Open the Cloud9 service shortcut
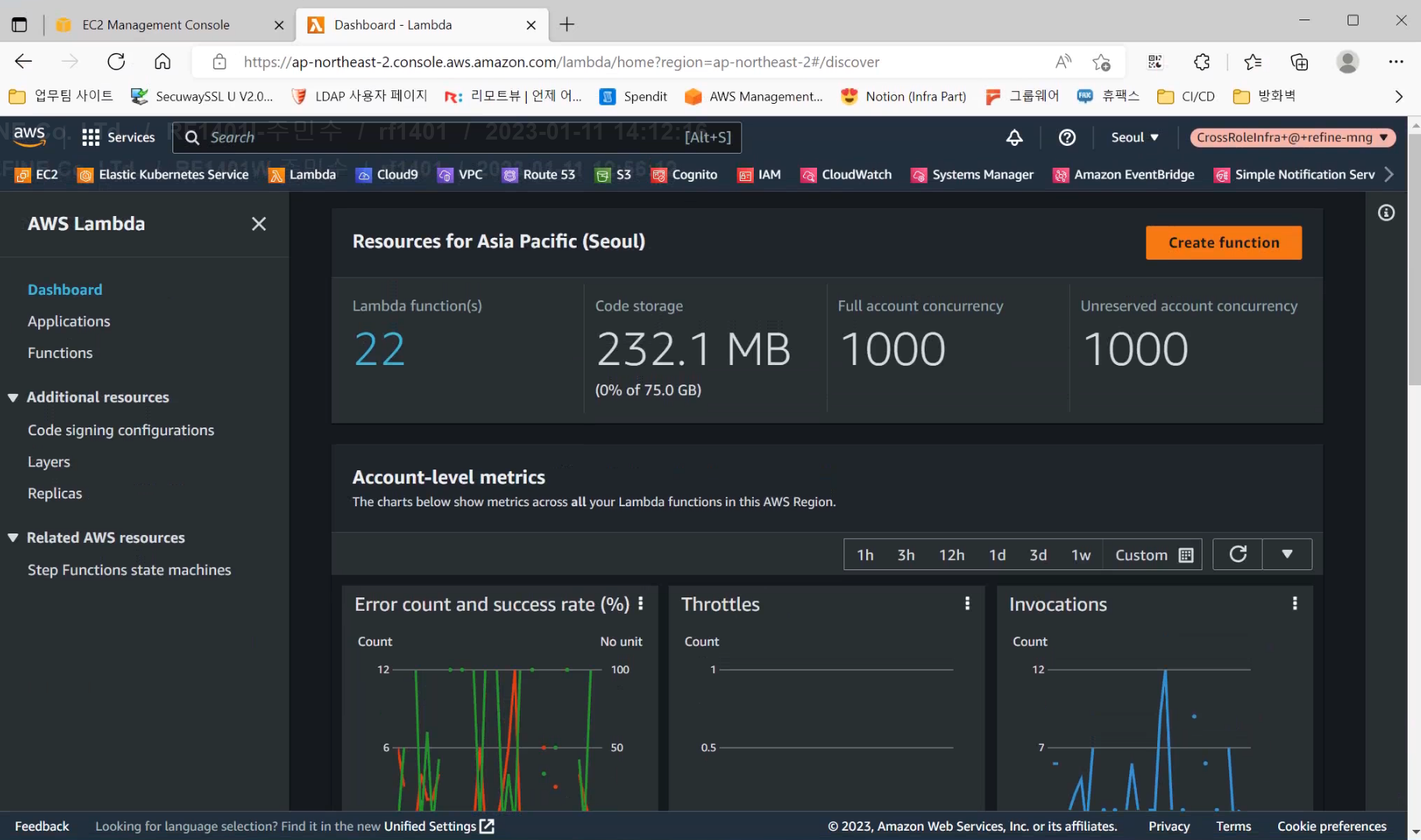Image resolution: width=1421 pixels, height=840 pixels. click(x=387, y=175)
